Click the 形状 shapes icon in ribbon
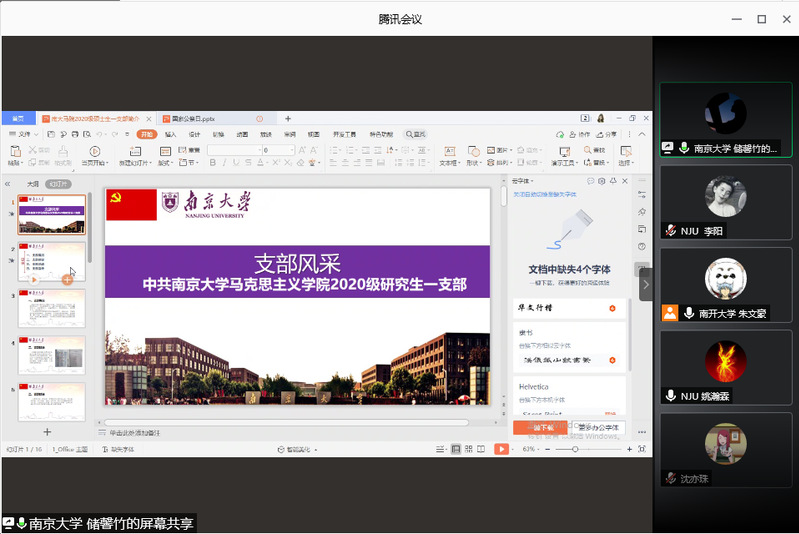The height and width of the screenshot is (534, 799). point(473,152)
